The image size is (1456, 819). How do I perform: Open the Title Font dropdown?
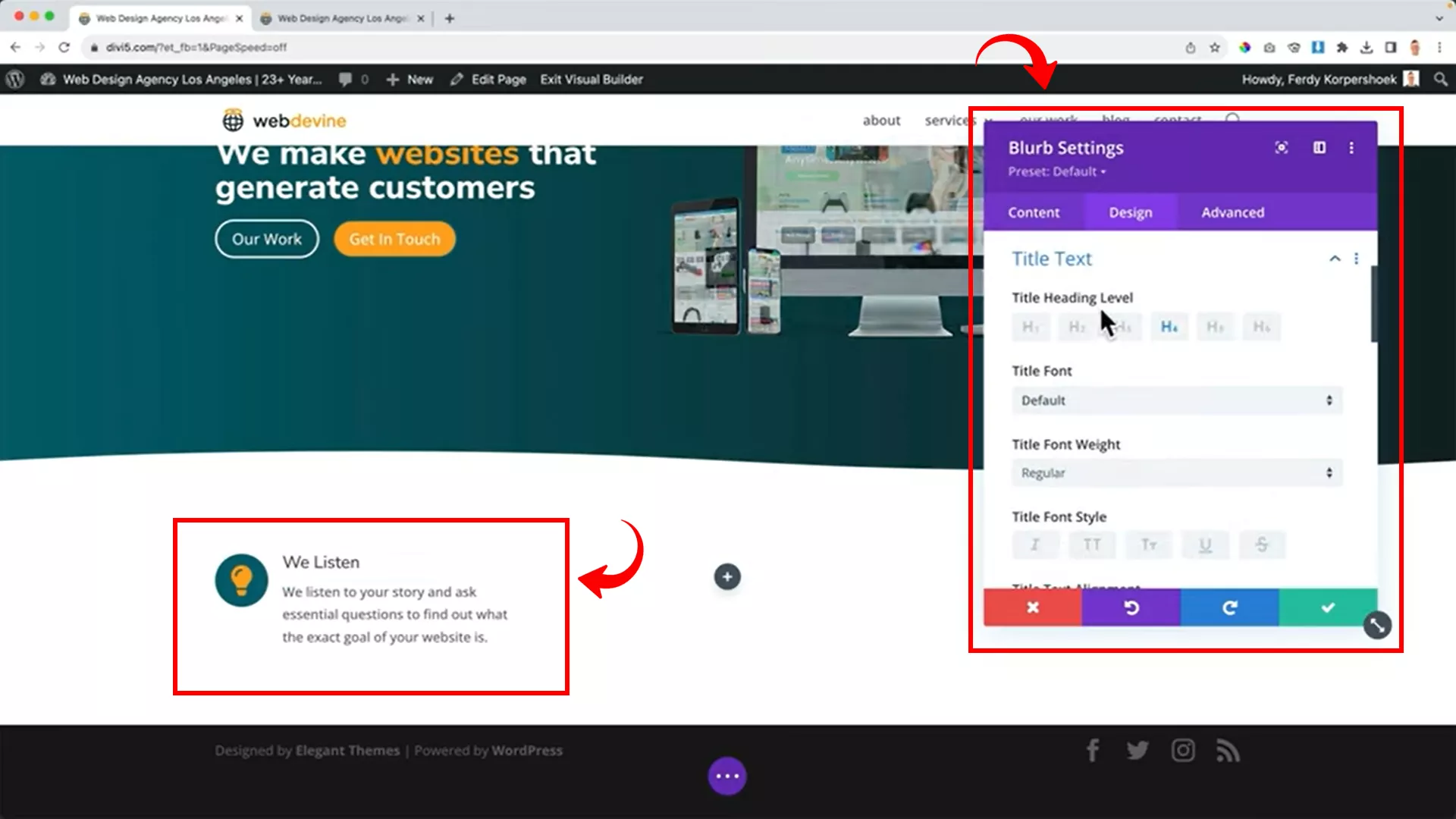[x=1176, y=400]
